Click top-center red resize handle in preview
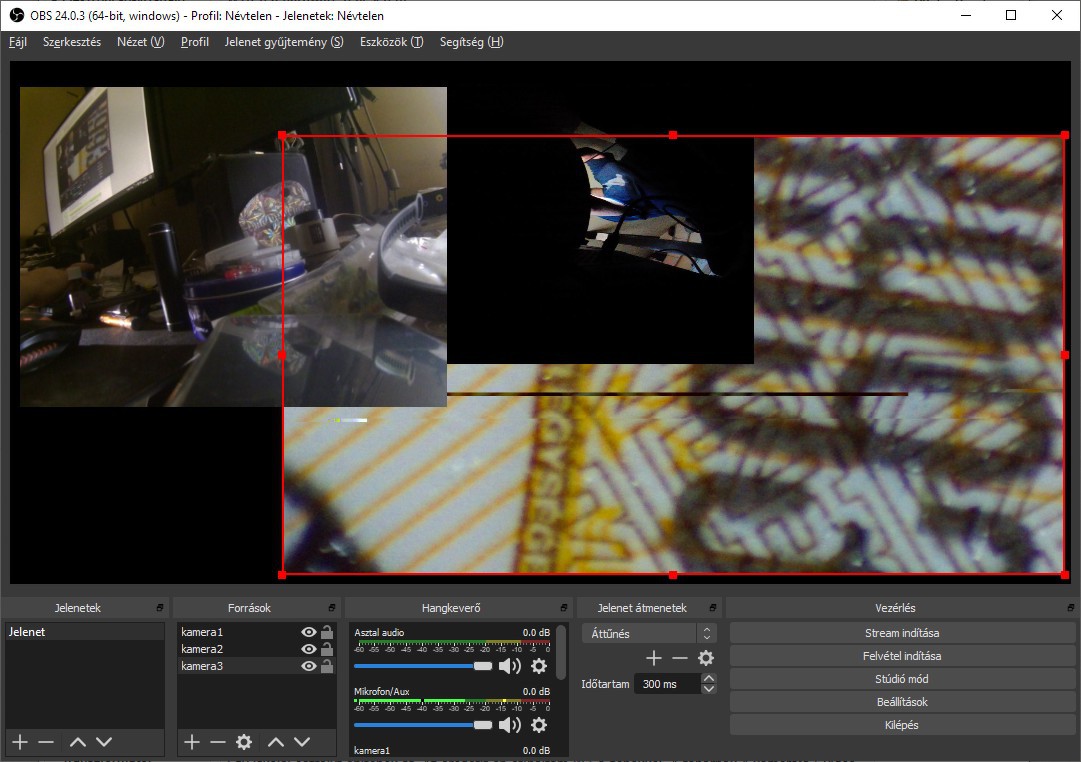Screen dimensions: 1081x762 [673, 135]
